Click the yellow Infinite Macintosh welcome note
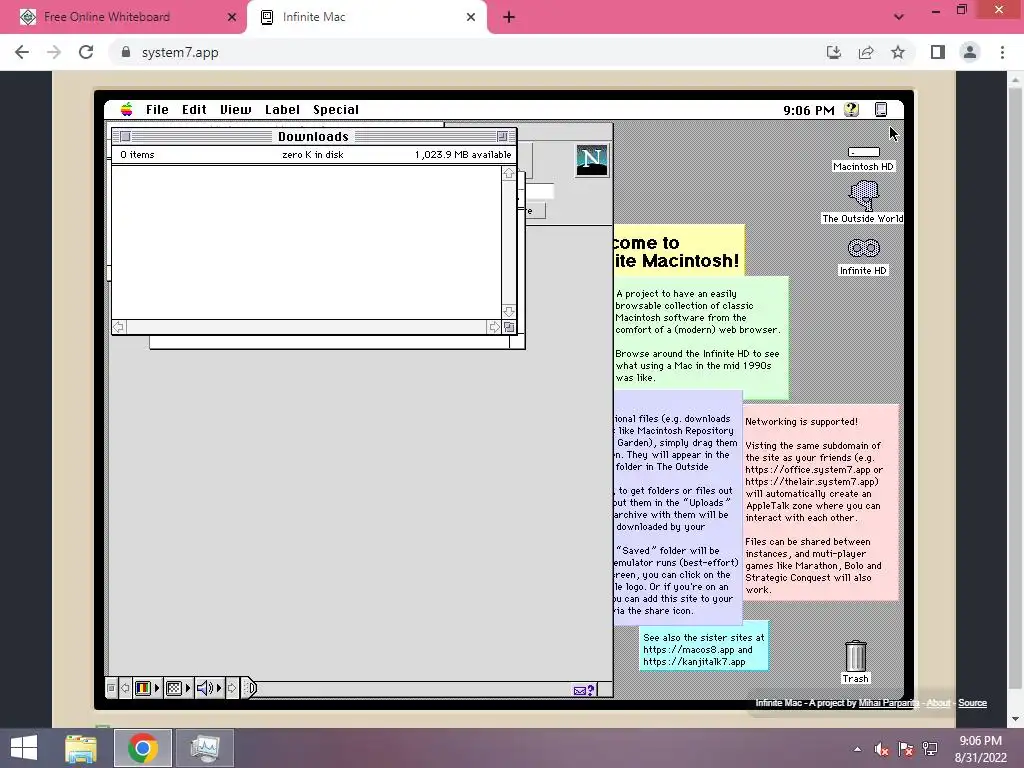This screenshot has height=768, width=1024. (x=678, y=250)
